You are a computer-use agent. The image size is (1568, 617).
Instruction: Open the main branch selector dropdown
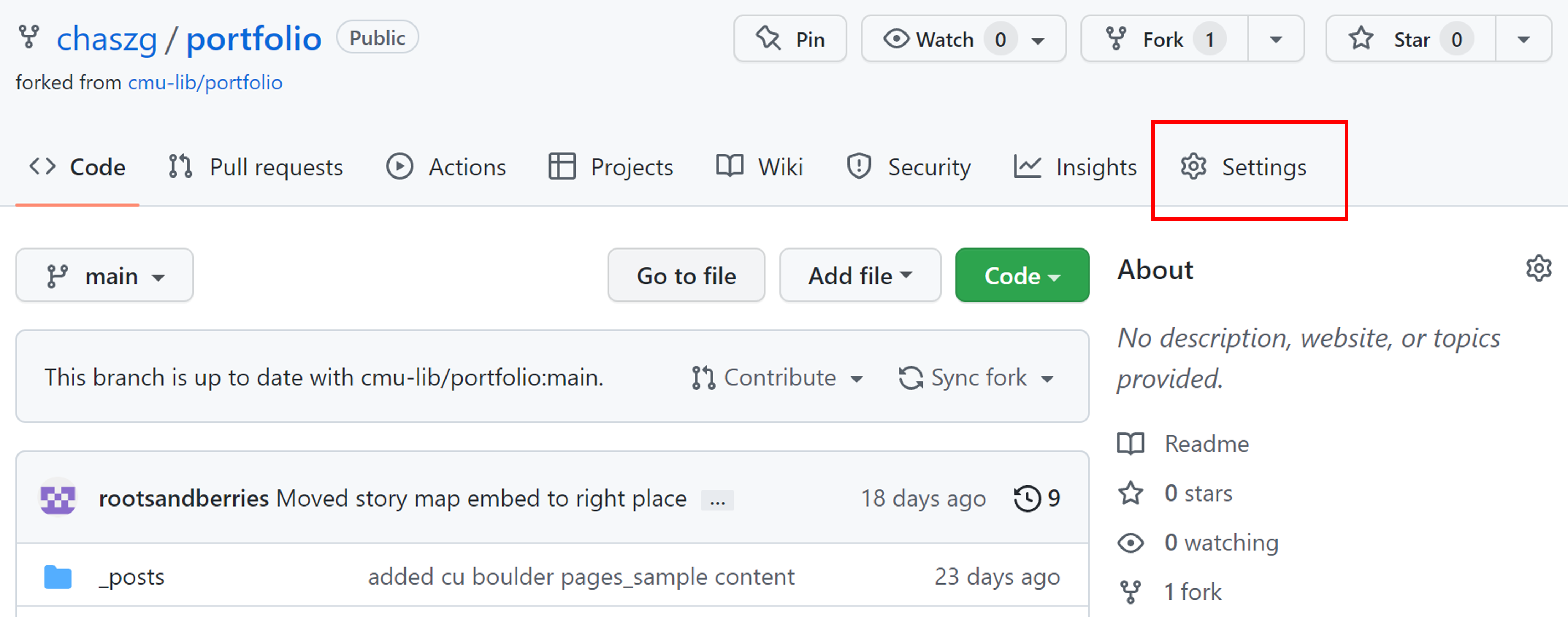tap(105, 275)
